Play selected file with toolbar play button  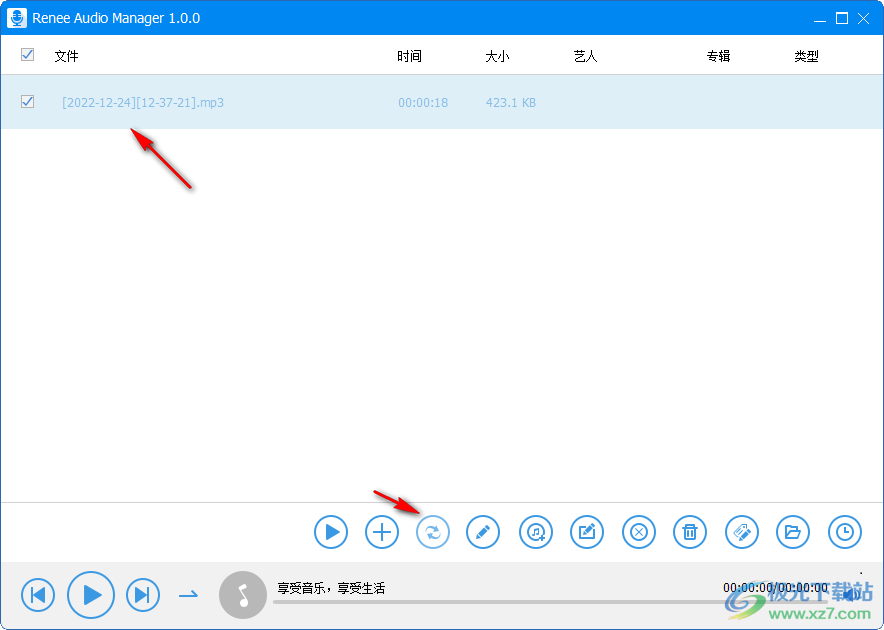pyautogui.click(x=330, y=532)
